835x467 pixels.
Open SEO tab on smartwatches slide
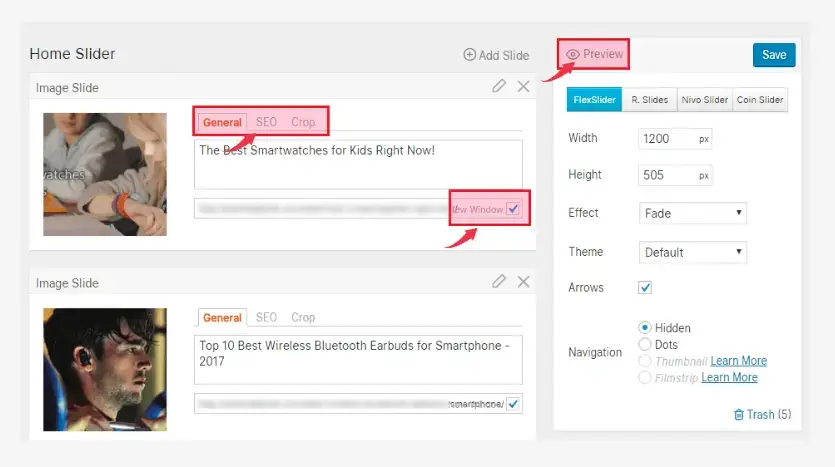pos(266,122)
